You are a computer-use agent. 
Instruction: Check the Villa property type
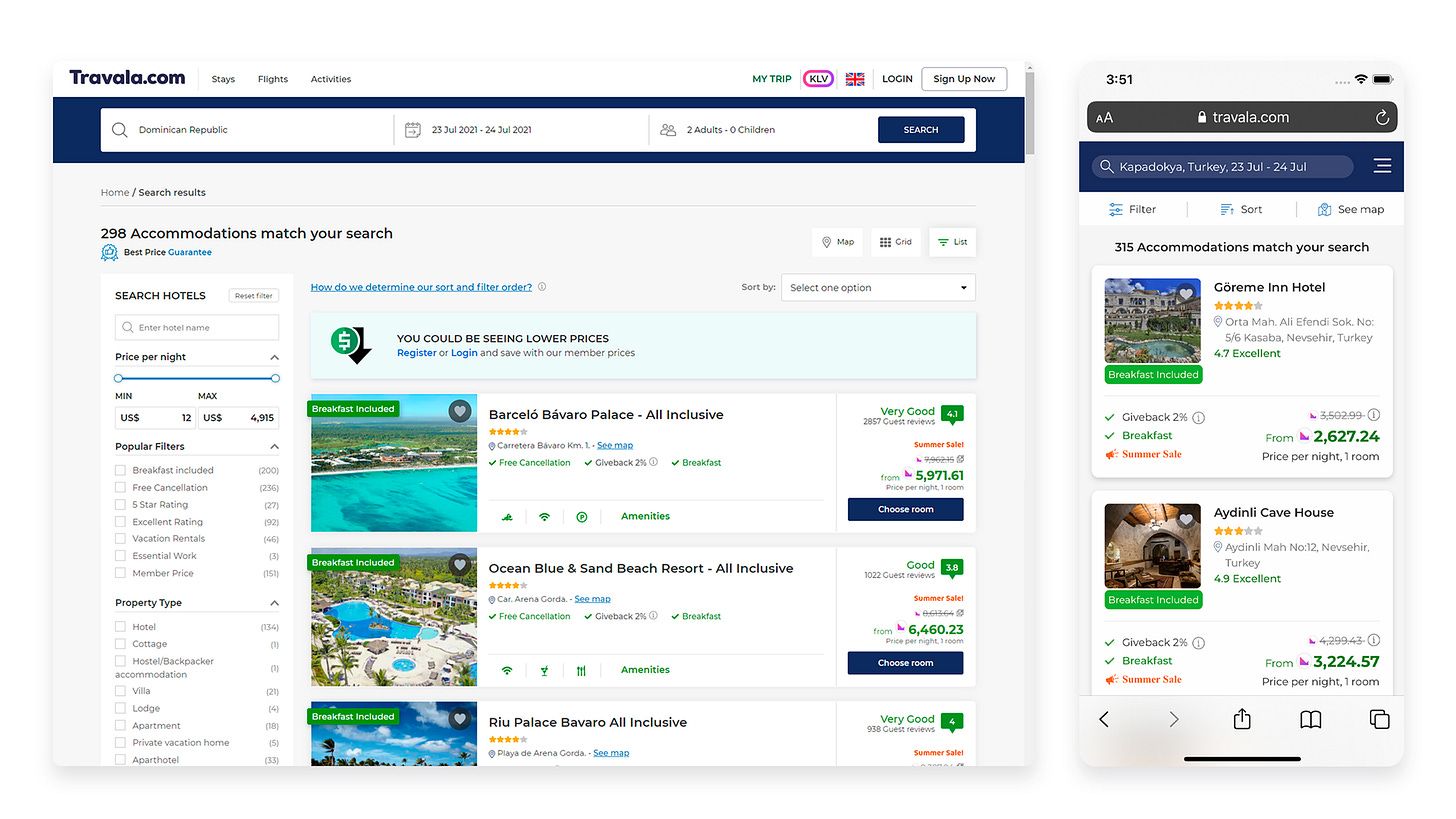tap(120, 691)
